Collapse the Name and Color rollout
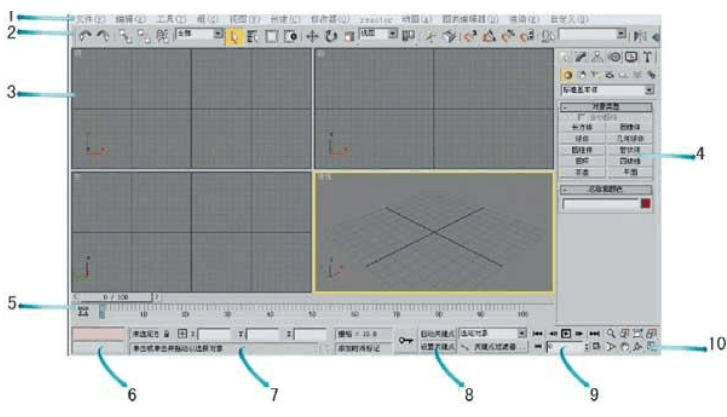727x417 pixels. [x=606, y=189]
